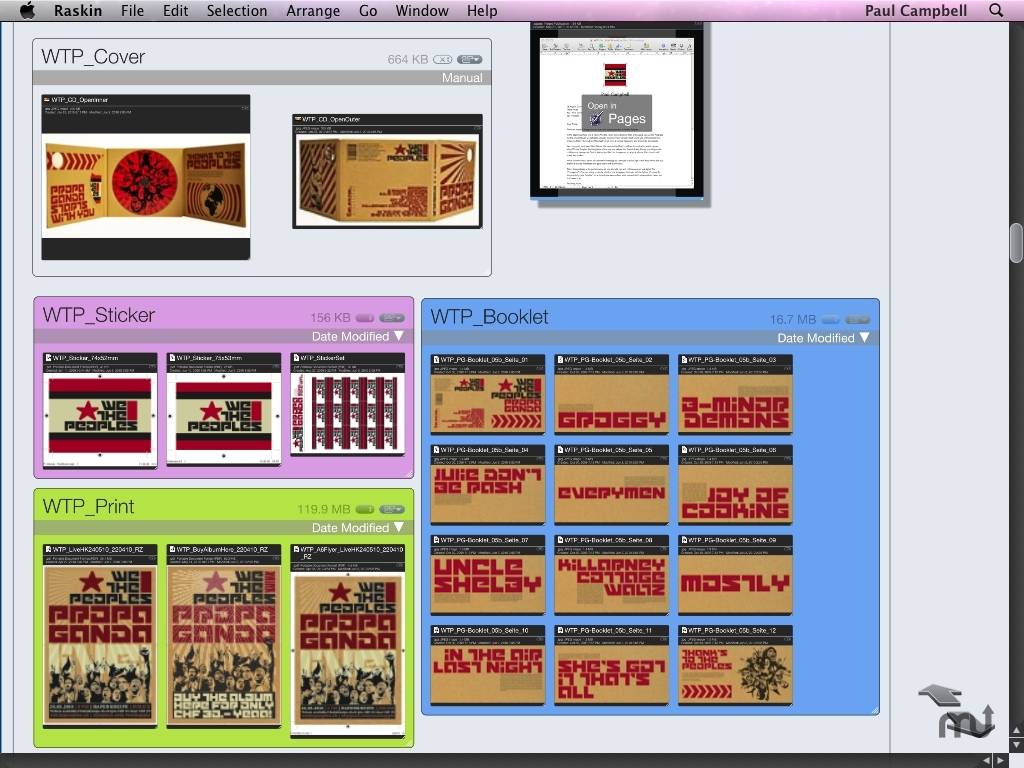Click the item count badge in WTP_Cover
Screen dimensions: 1024x768
[x=442, y=59]
